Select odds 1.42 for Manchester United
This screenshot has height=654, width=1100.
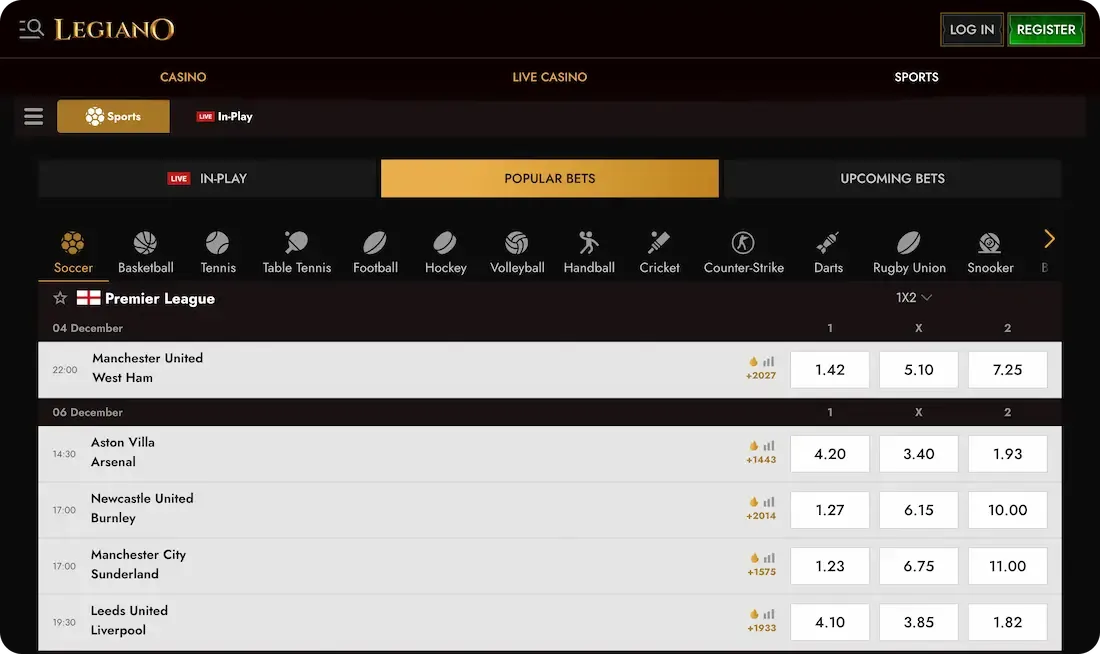(x=829, y=369)
